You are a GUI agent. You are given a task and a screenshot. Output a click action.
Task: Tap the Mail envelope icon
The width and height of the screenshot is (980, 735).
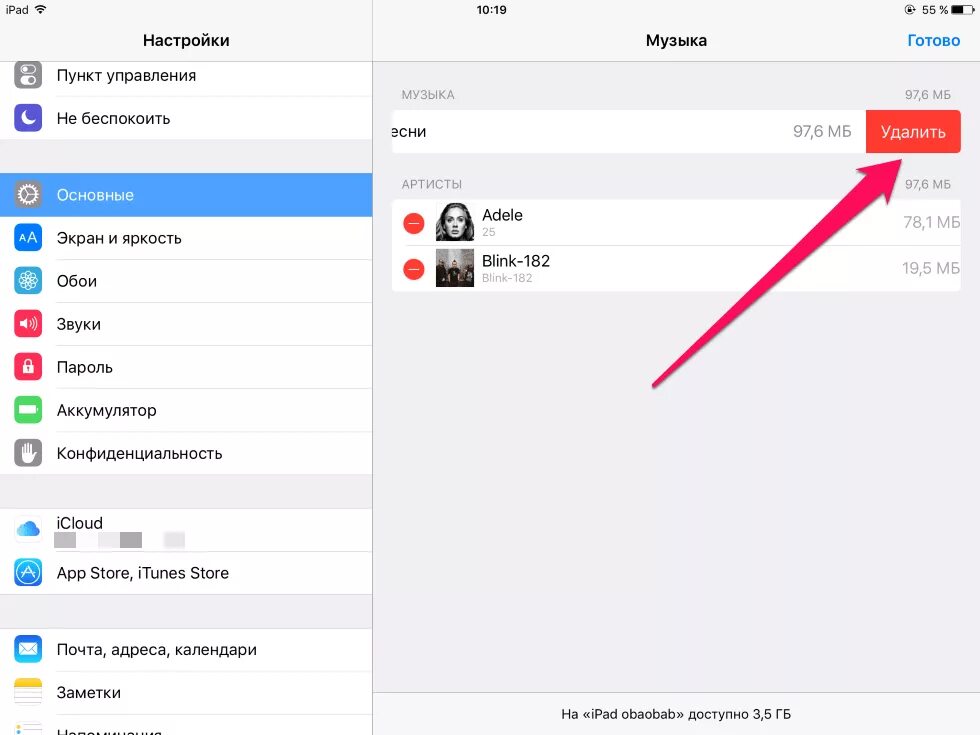[x=28, y=649]
